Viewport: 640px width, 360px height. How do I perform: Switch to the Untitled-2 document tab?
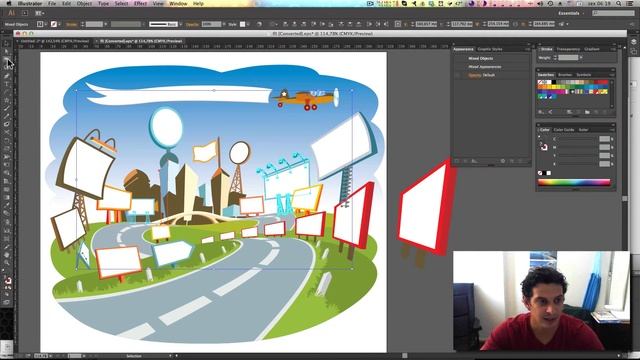click(55, 41)
